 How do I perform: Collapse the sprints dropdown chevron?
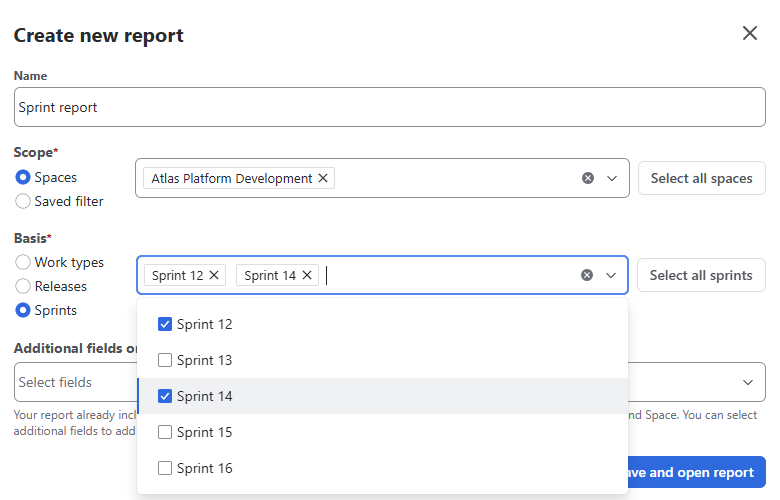[x=611, y=275]
